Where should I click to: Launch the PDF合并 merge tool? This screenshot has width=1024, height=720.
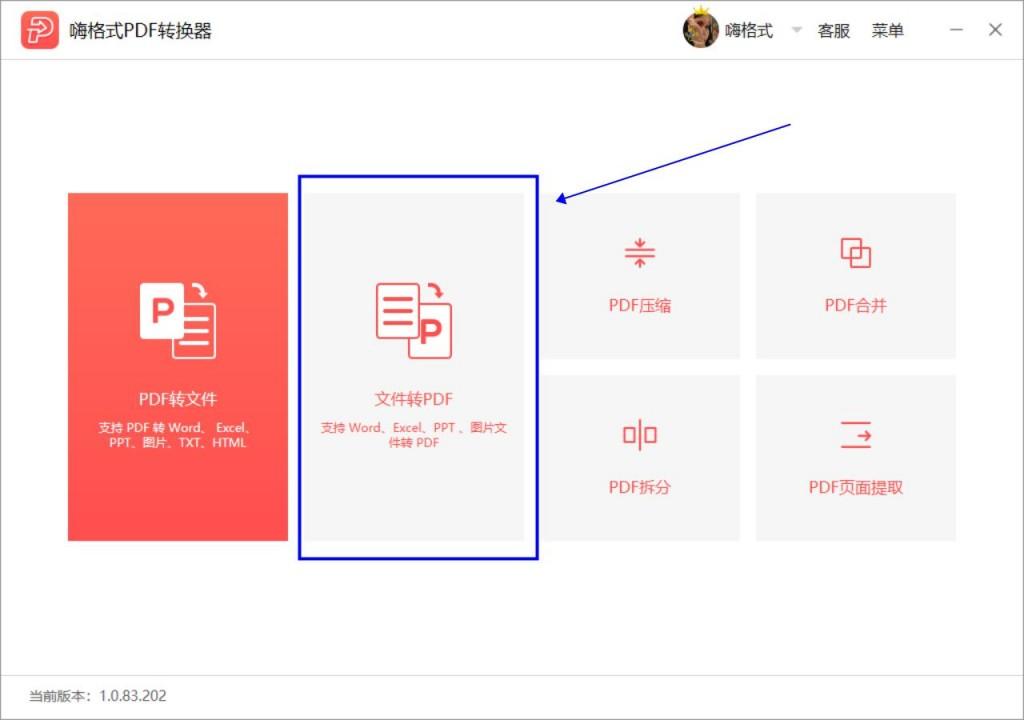[856, 275]
